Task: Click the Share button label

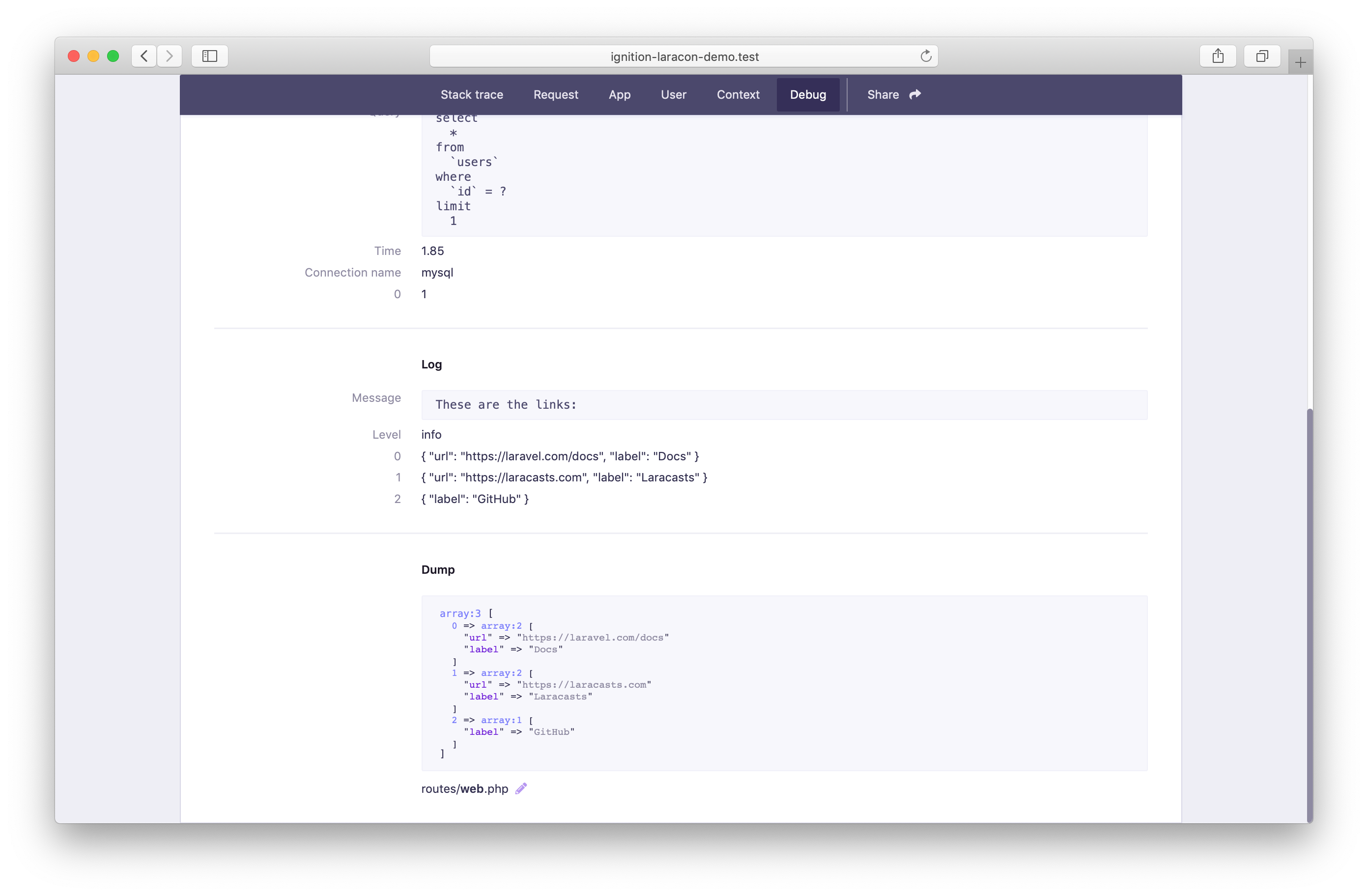Action: click(883, 94)
